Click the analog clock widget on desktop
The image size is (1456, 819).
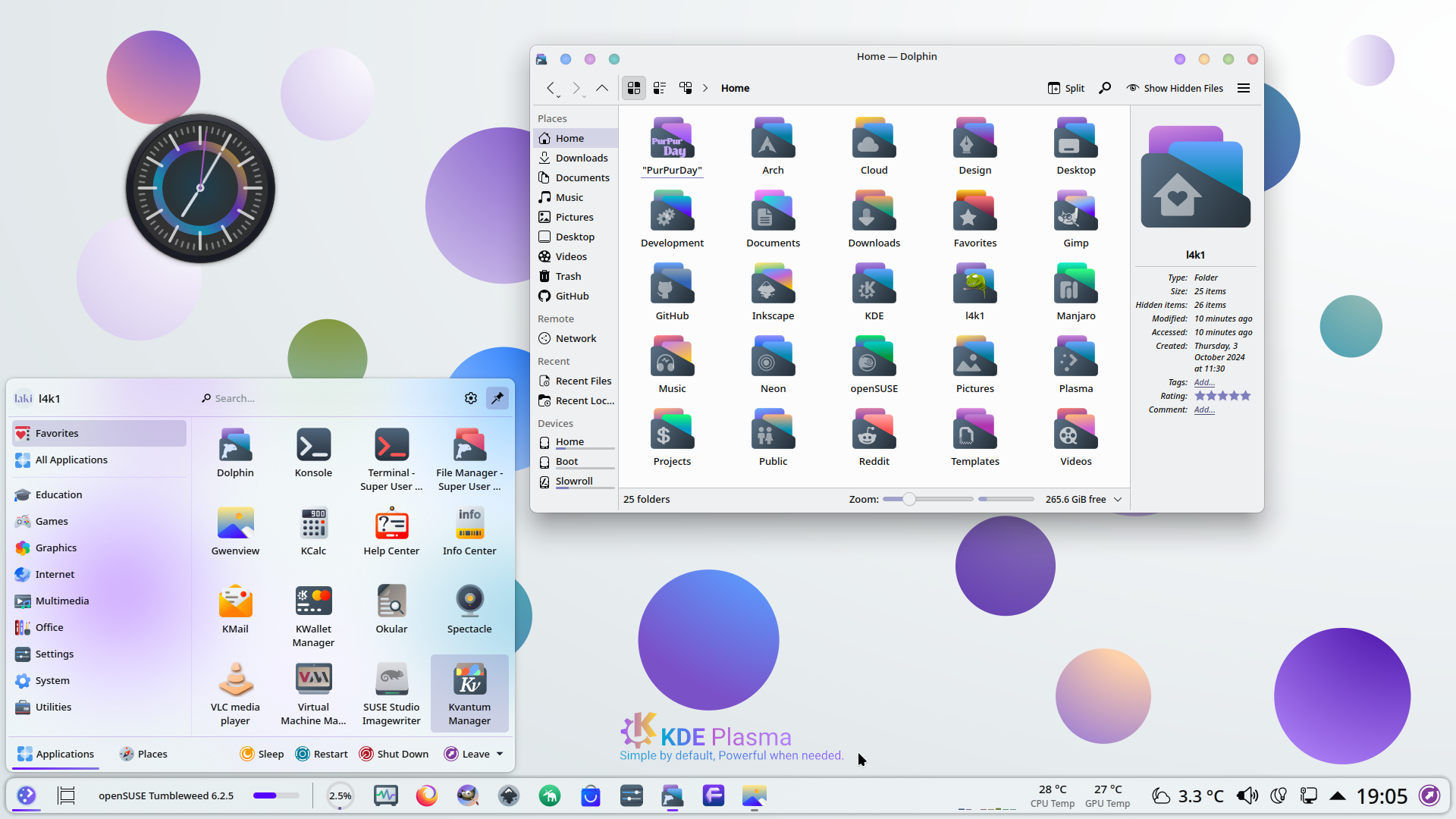click(x=200, y=188)
